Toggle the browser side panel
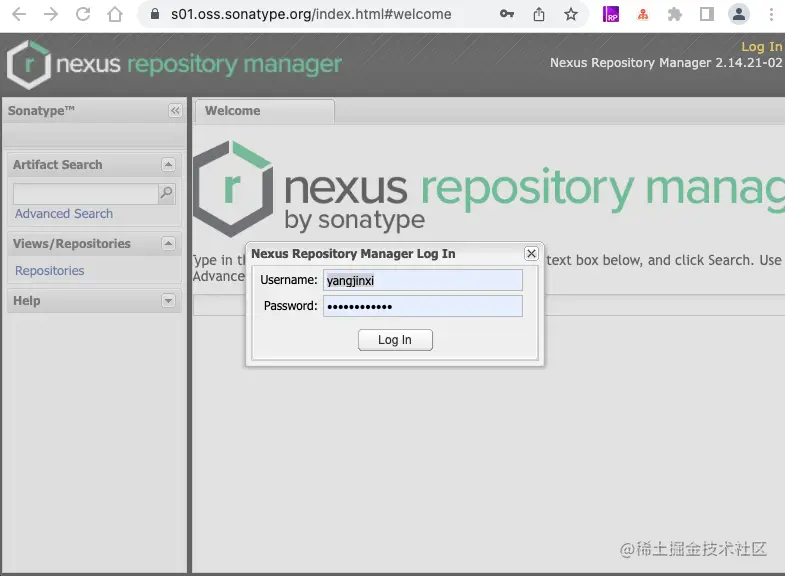The width and height of the screenshot is (785, 576). 707,14
